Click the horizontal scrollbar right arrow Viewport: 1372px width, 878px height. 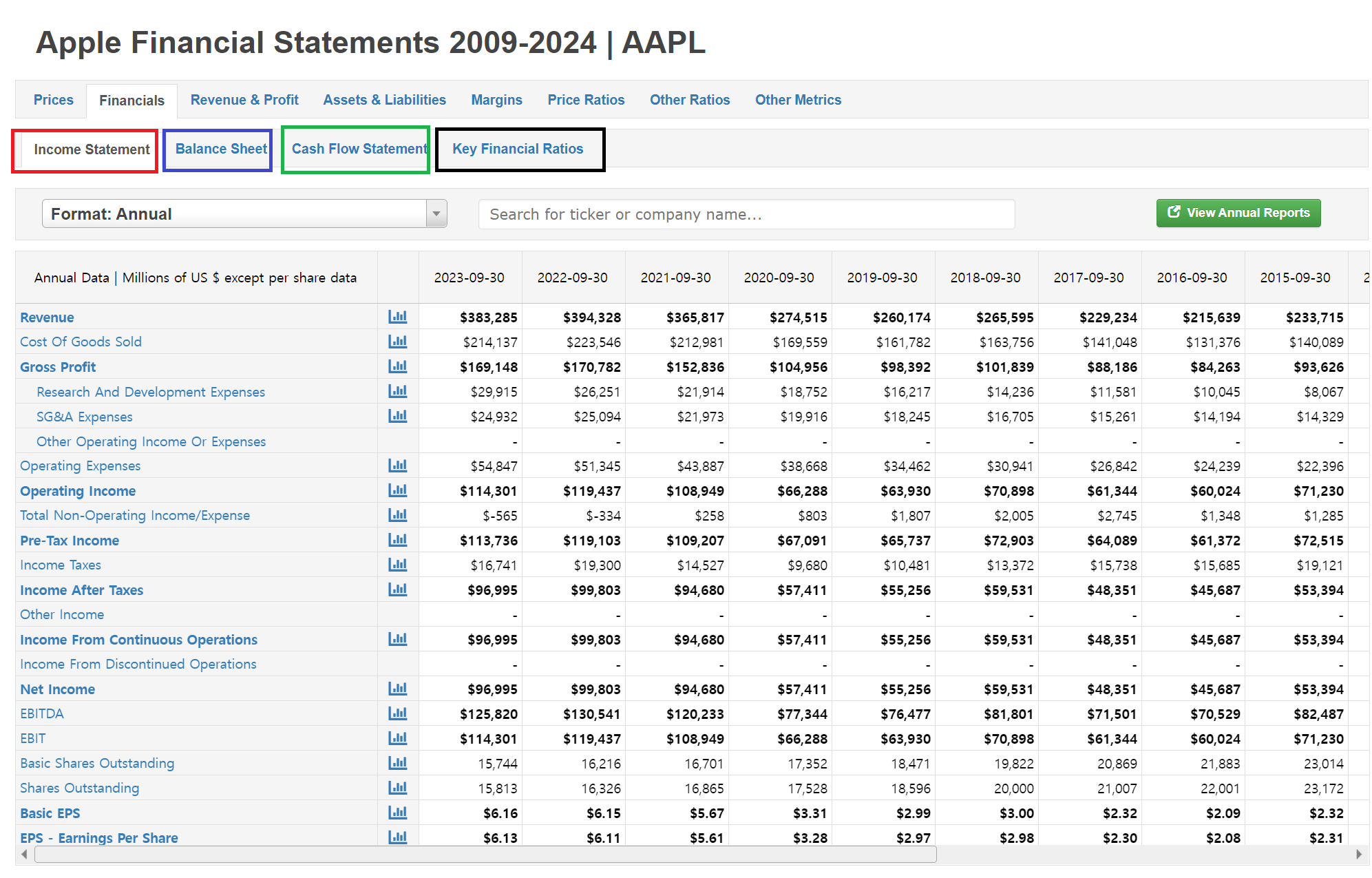(1358, 855)
